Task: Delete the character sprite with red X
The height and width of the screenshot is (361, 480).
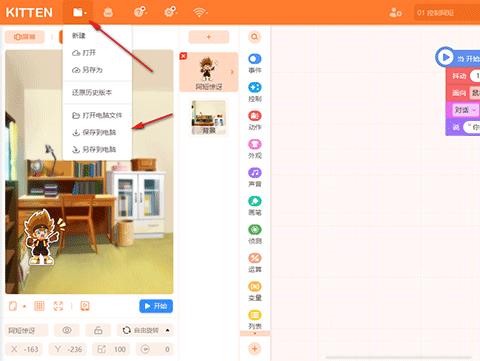Action: point(183,56)
